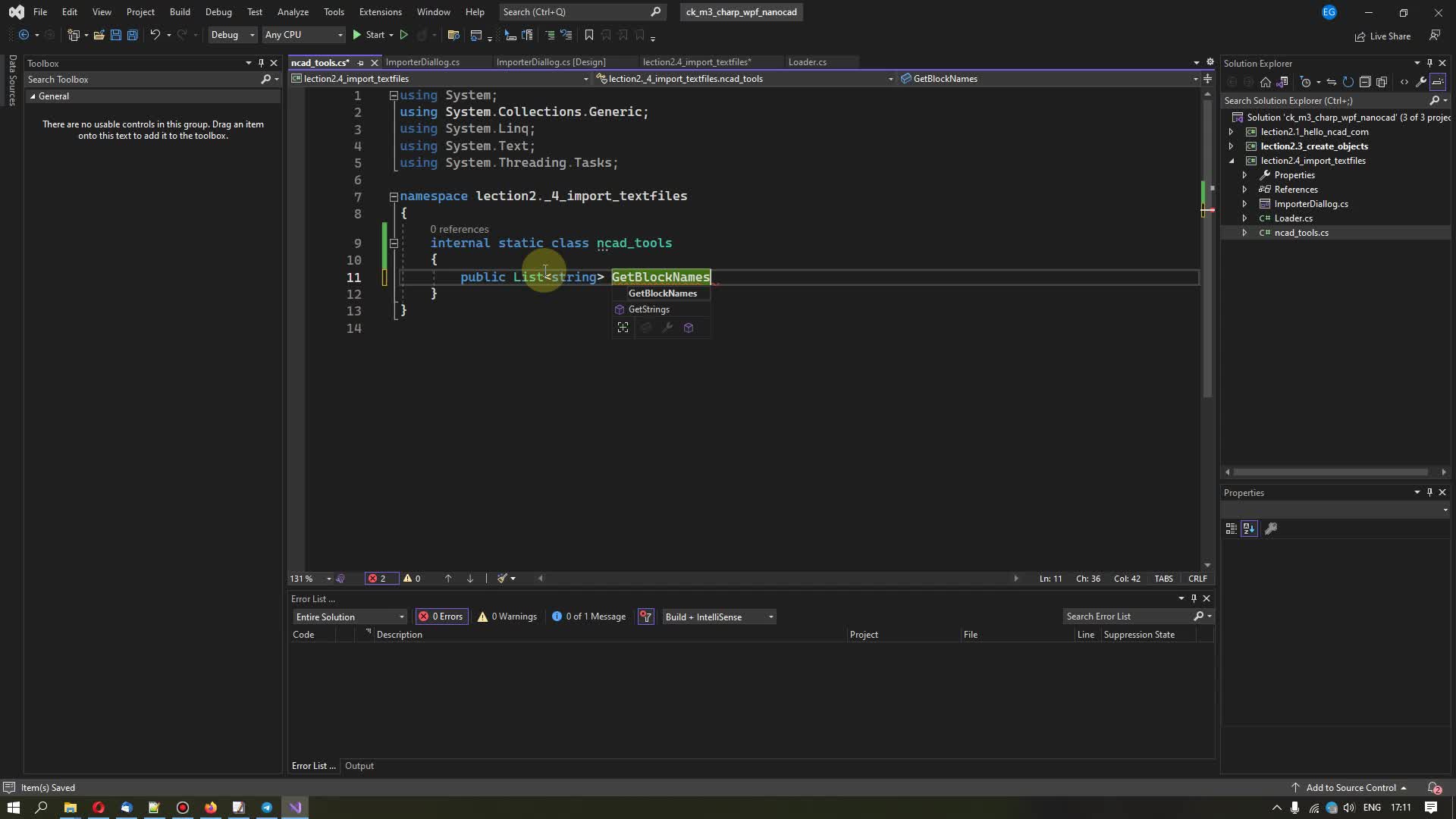Toggle the 0 Warnings filter button
1456x819 pixels.
click(507, 617)
